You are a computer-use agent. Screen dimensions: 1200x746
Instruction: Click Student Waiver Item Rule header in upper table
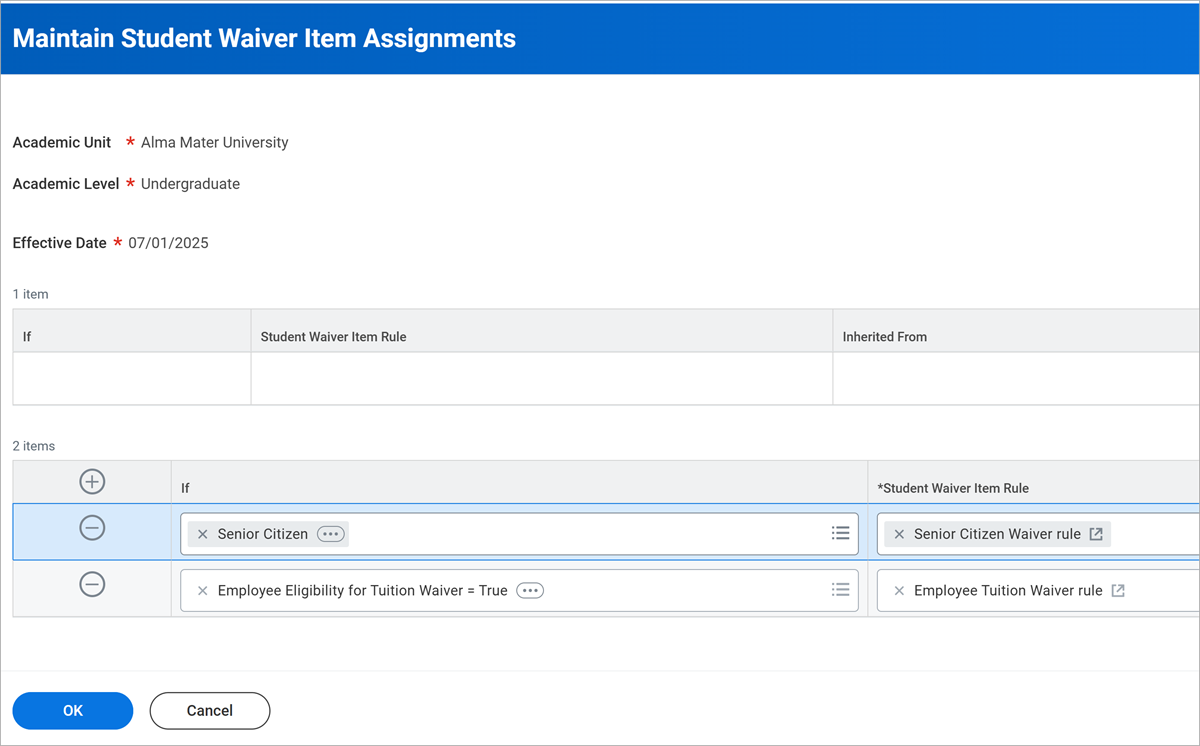click(x=333, y=337)
